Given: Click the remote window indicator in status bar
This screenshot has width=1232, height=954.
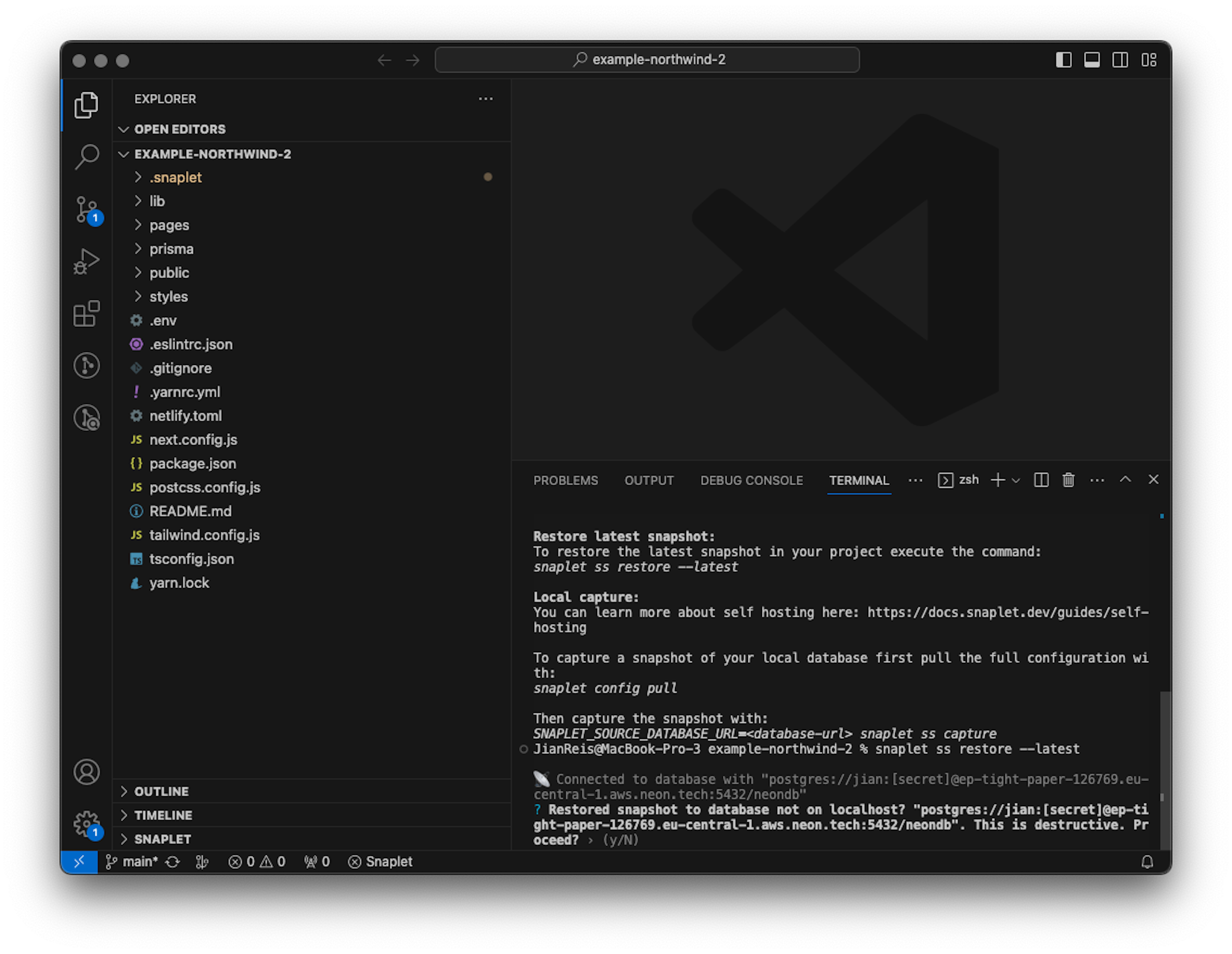Looking at the screenshot, I should tap(79, 862).
